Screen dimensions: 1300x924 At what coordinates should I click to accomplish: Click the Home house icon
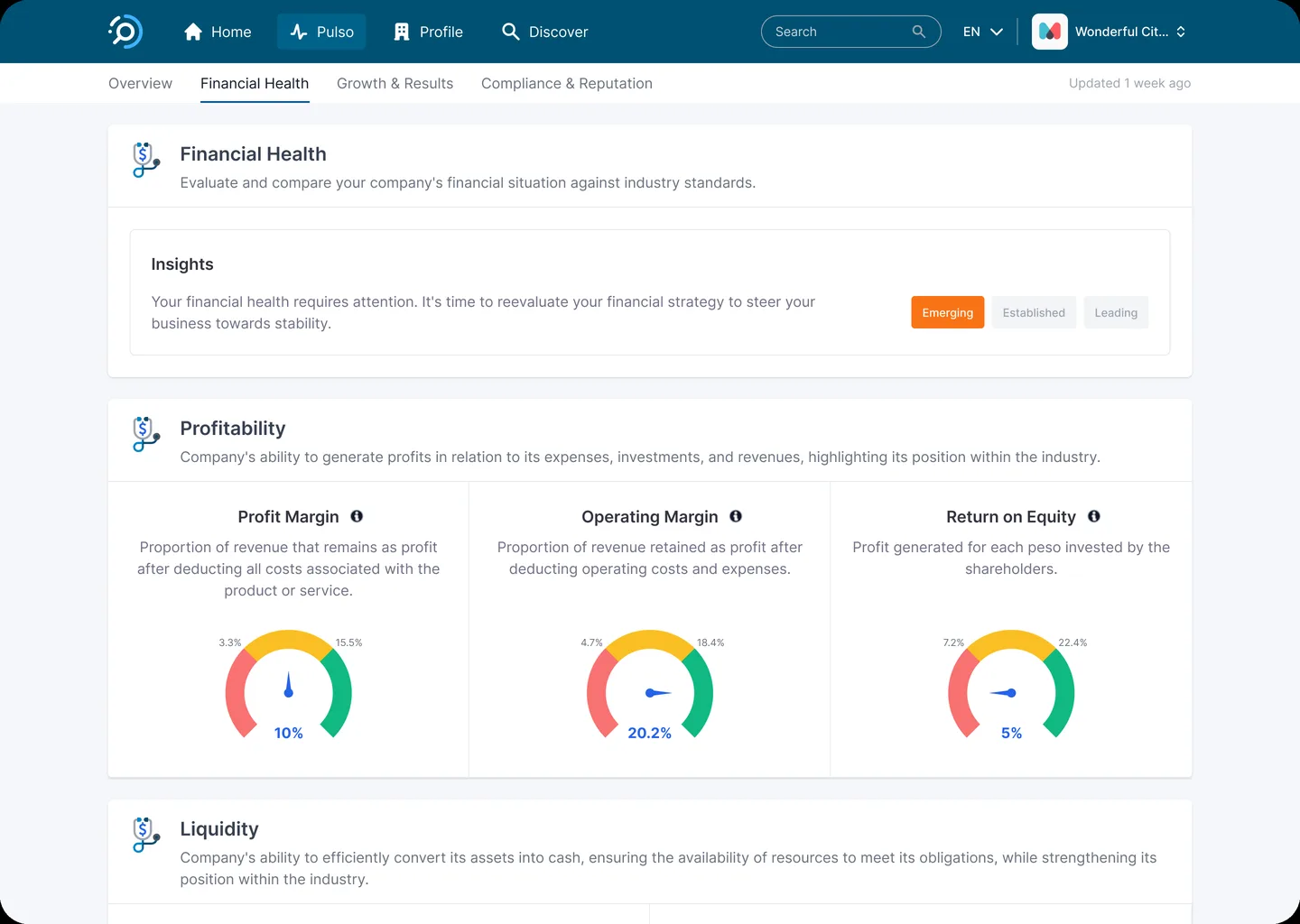[x=193, y=32]
